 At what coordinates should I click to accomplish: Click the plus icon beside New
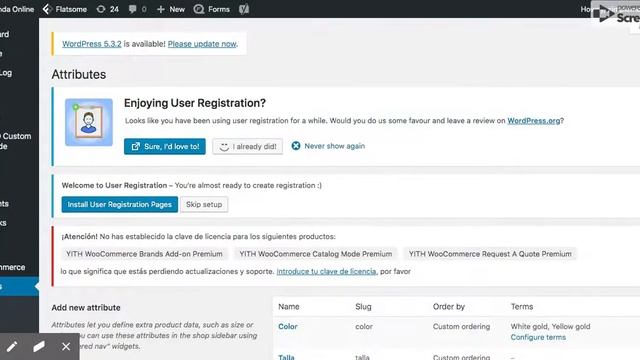(161, 9)
